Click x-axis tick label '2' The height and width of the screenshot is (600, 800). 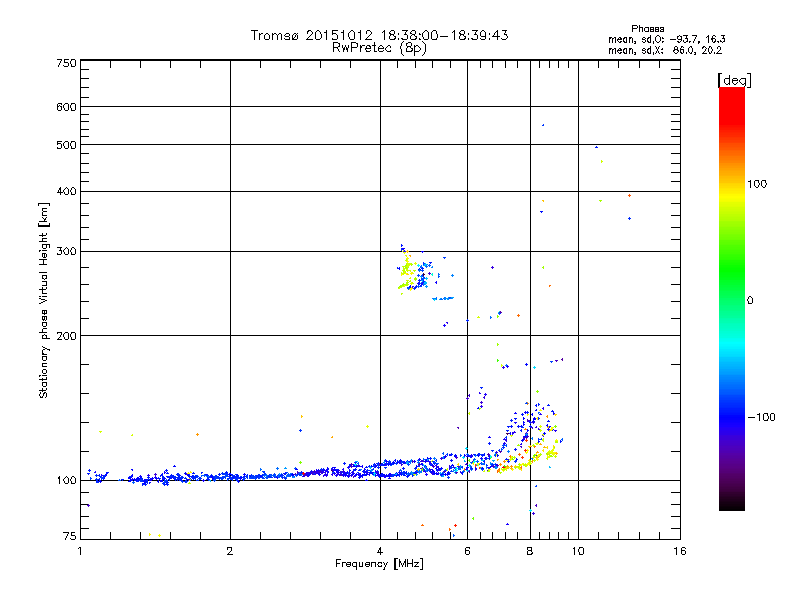230,551
